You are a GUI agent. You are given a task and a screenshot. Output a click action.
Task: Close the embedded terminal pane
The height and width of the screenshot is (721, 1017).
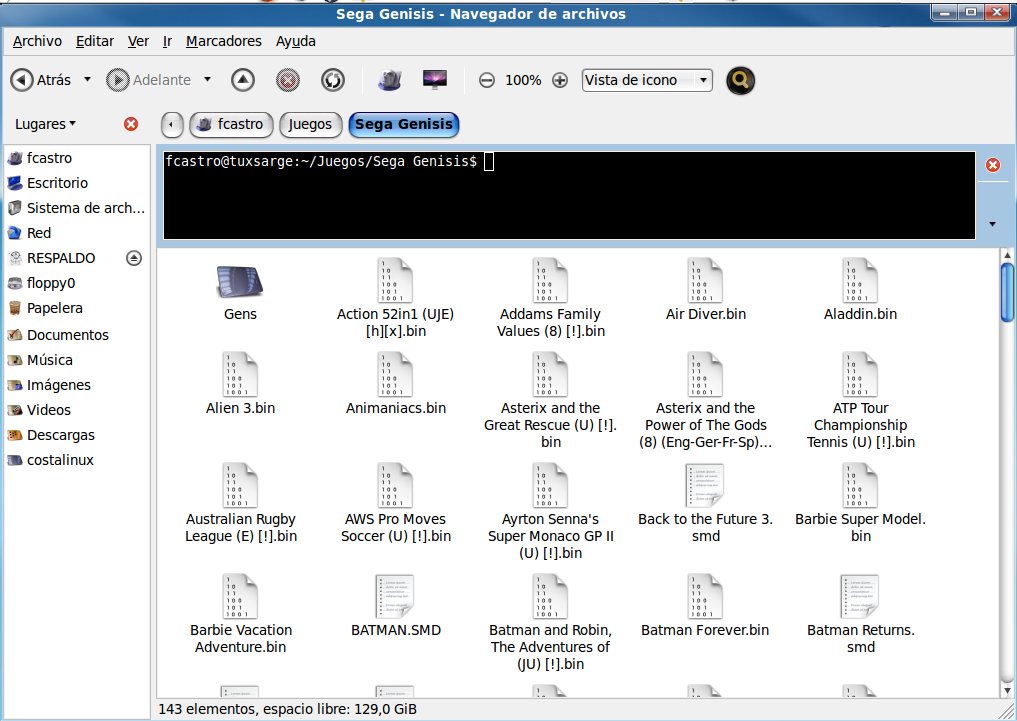click(993, 165)
